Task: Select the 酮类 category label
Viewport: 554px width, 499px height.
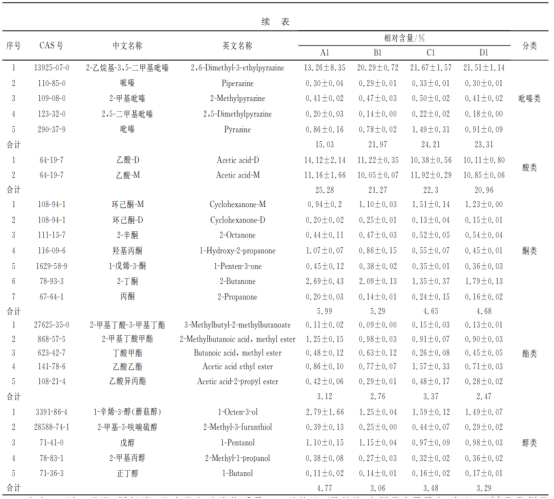Action: pyautogui.click(x=530, y=251)
